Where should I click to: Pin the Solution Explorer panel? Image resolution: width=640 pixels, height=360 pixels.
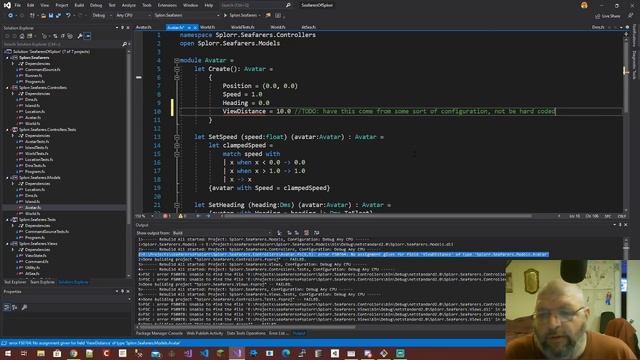click(x=122, y=28)
